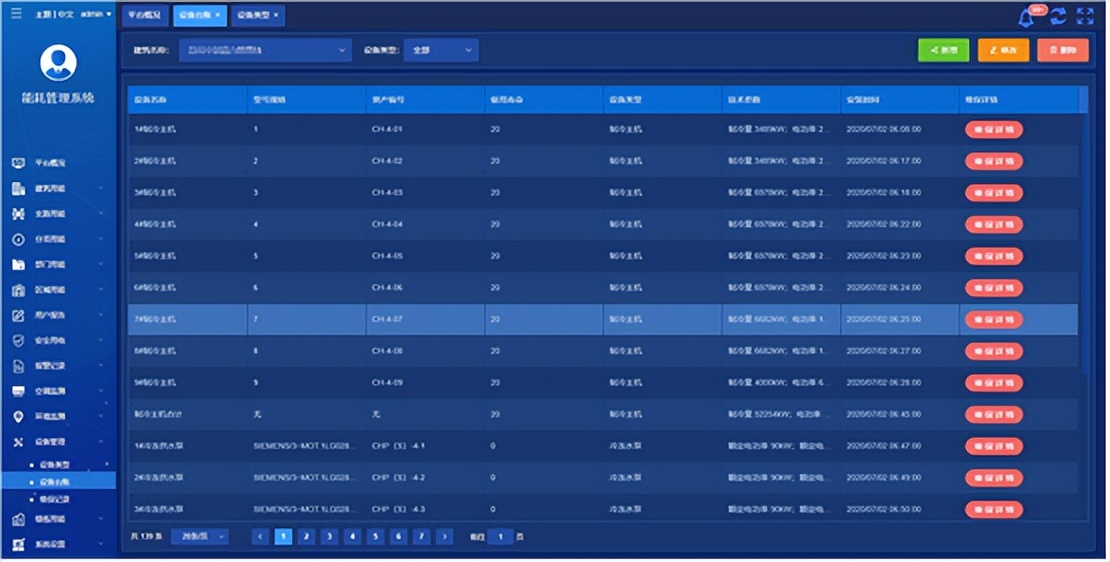
Task: Click the refresh arrows icon in header
Action: (x=1057, y=17)
